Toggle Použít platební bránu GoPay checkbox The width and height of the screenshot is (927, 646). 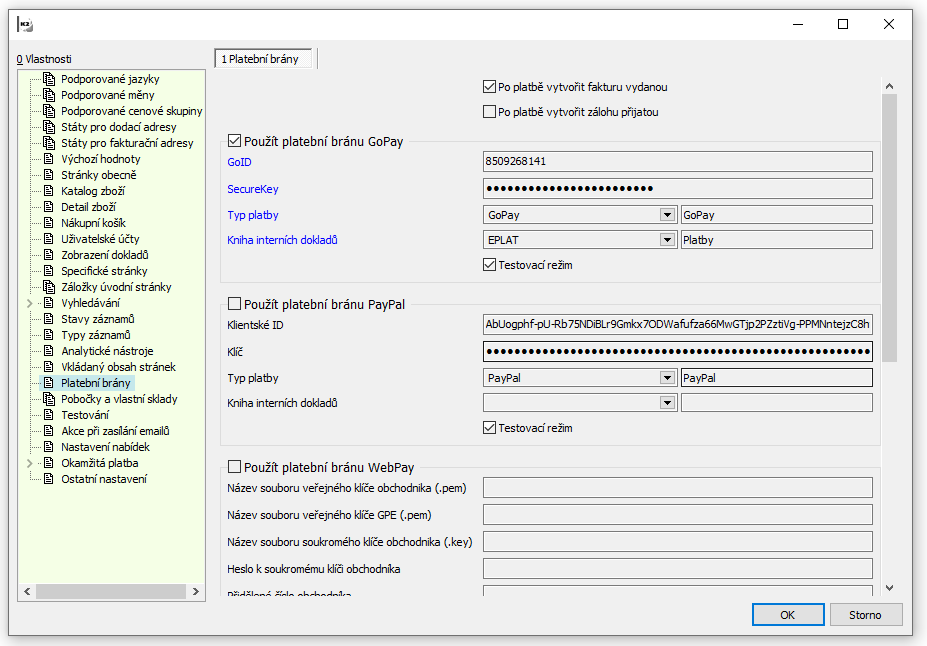(x=234, y=141)
